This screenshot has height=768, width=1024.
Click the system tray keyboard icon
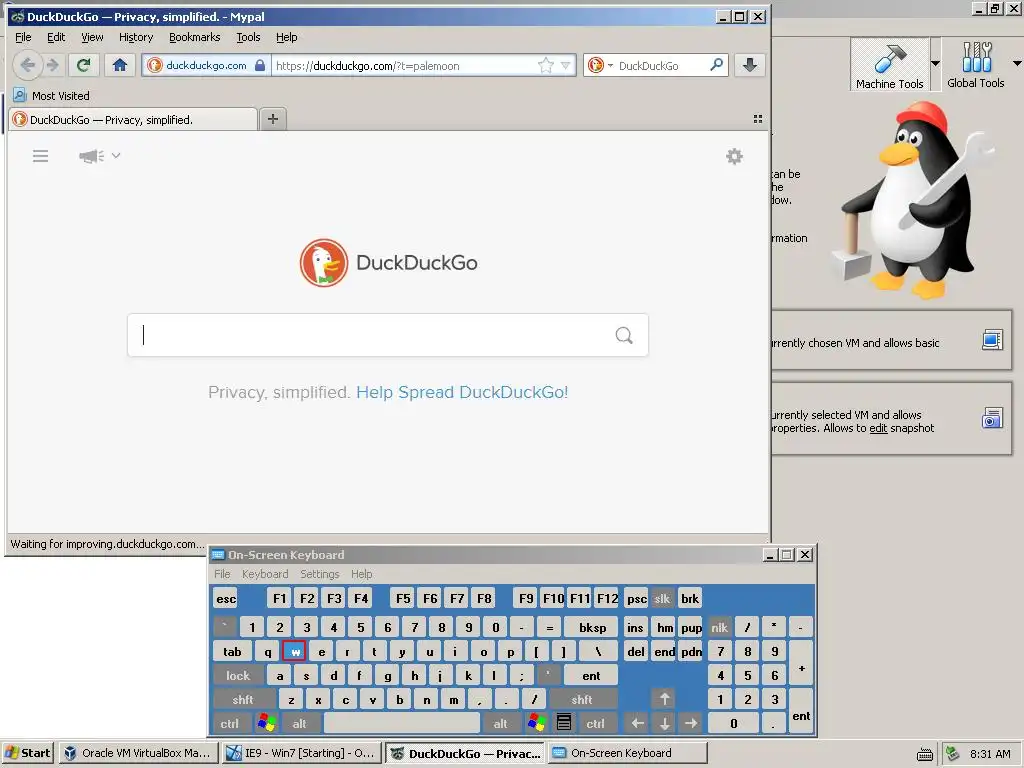pyautogui.click(x=924, y=754)
